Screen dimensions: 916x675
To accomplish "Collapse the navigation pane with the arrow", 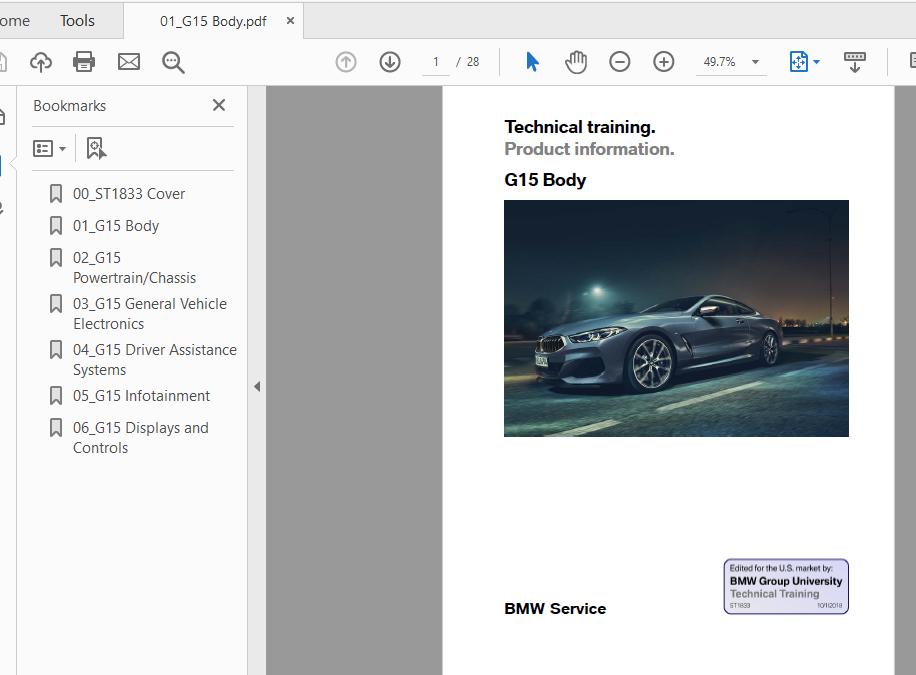I will point(257,386).
